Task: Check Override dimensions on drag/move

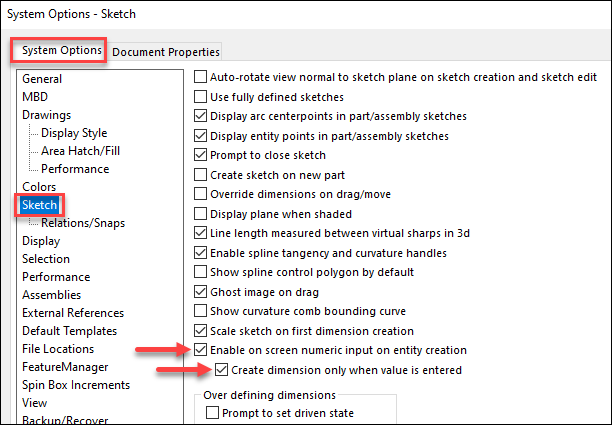Action: click(x=200, y=194)
